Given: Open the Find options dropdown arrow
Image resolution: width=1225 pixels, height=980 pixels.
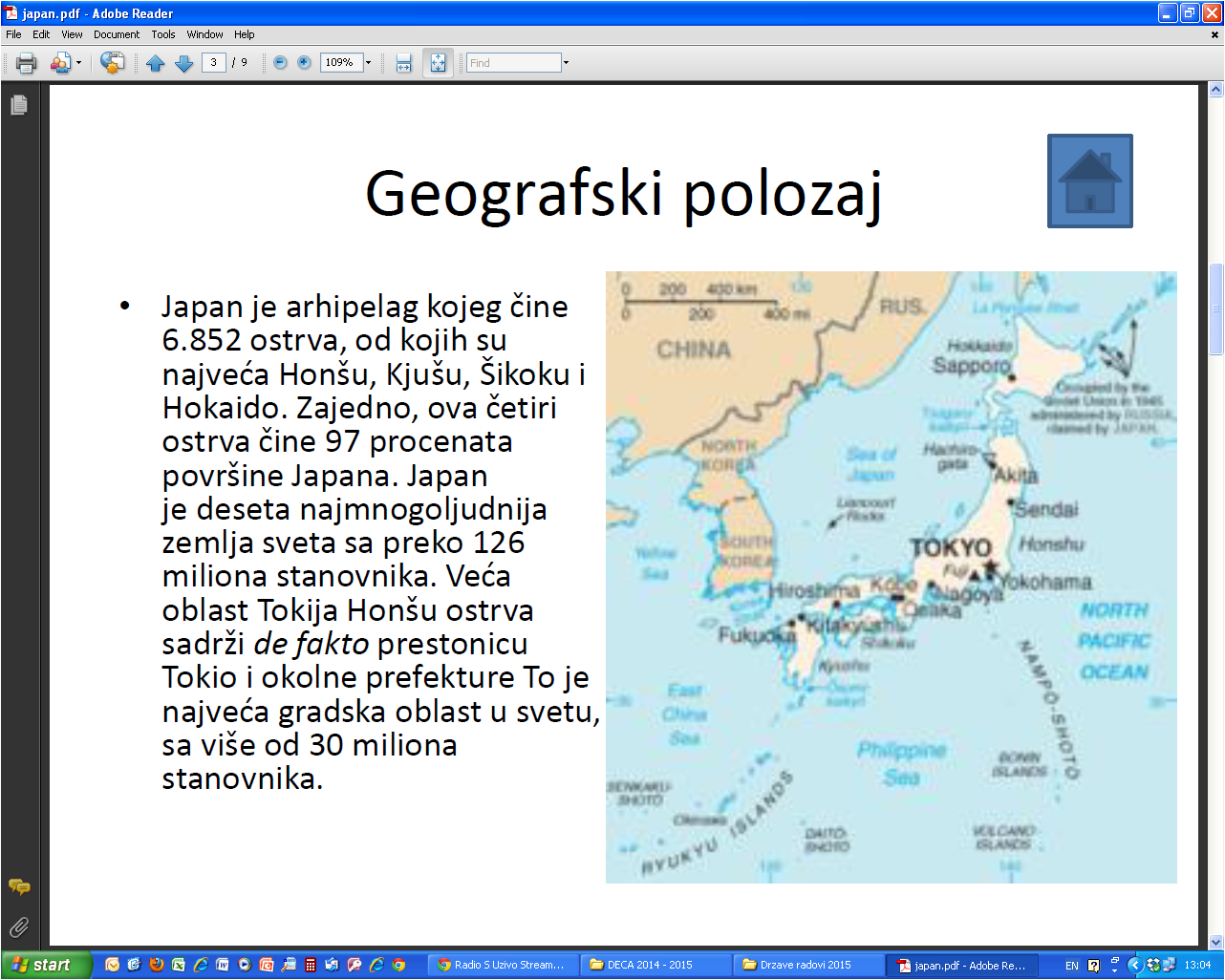Looking at the screenshot, I should coord(566,63).
